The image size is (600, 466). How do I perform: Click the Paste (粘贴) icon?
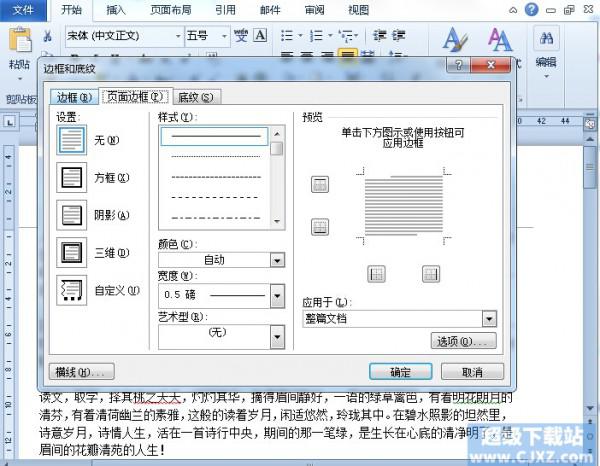(x=20, y=39)
